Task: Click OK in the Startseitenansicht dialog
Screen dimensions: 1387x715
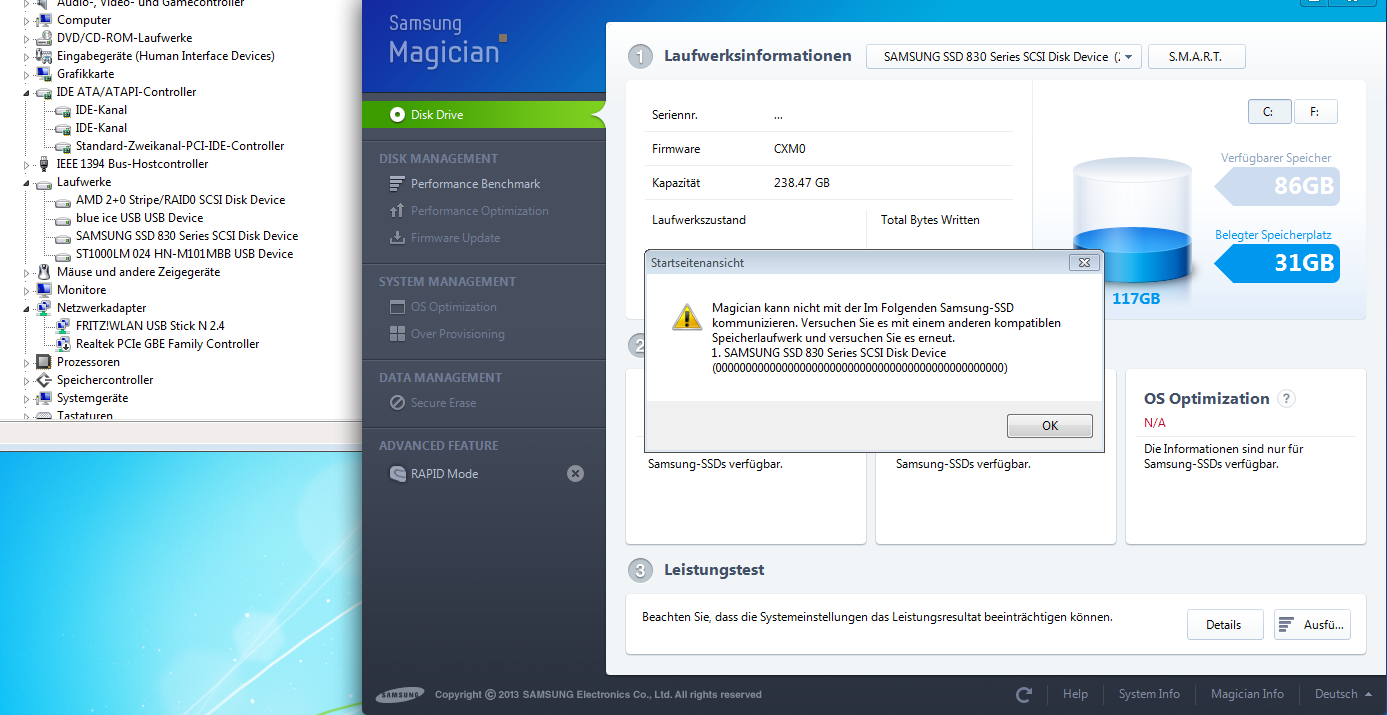Action: (1049, 426)
